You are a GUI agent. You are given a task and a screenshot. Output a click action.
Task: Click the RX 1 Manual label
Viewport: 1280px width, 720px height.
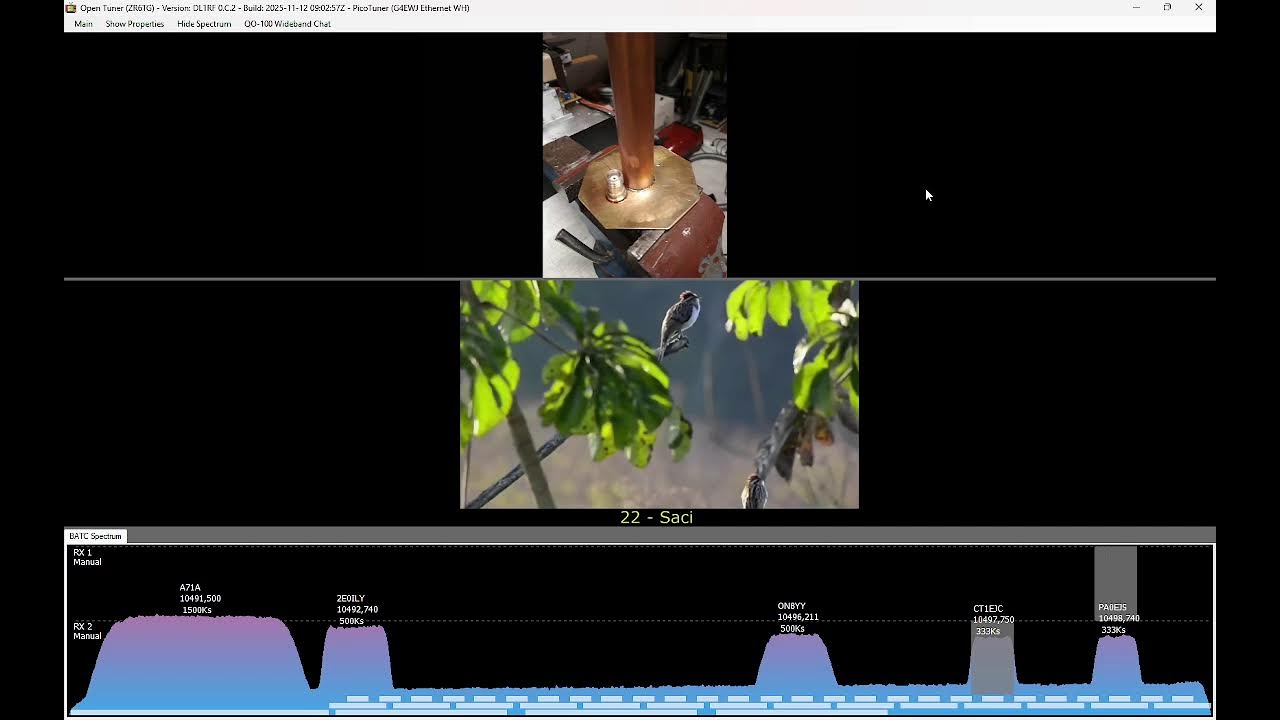pyautogui.click(x=87, y=557)
